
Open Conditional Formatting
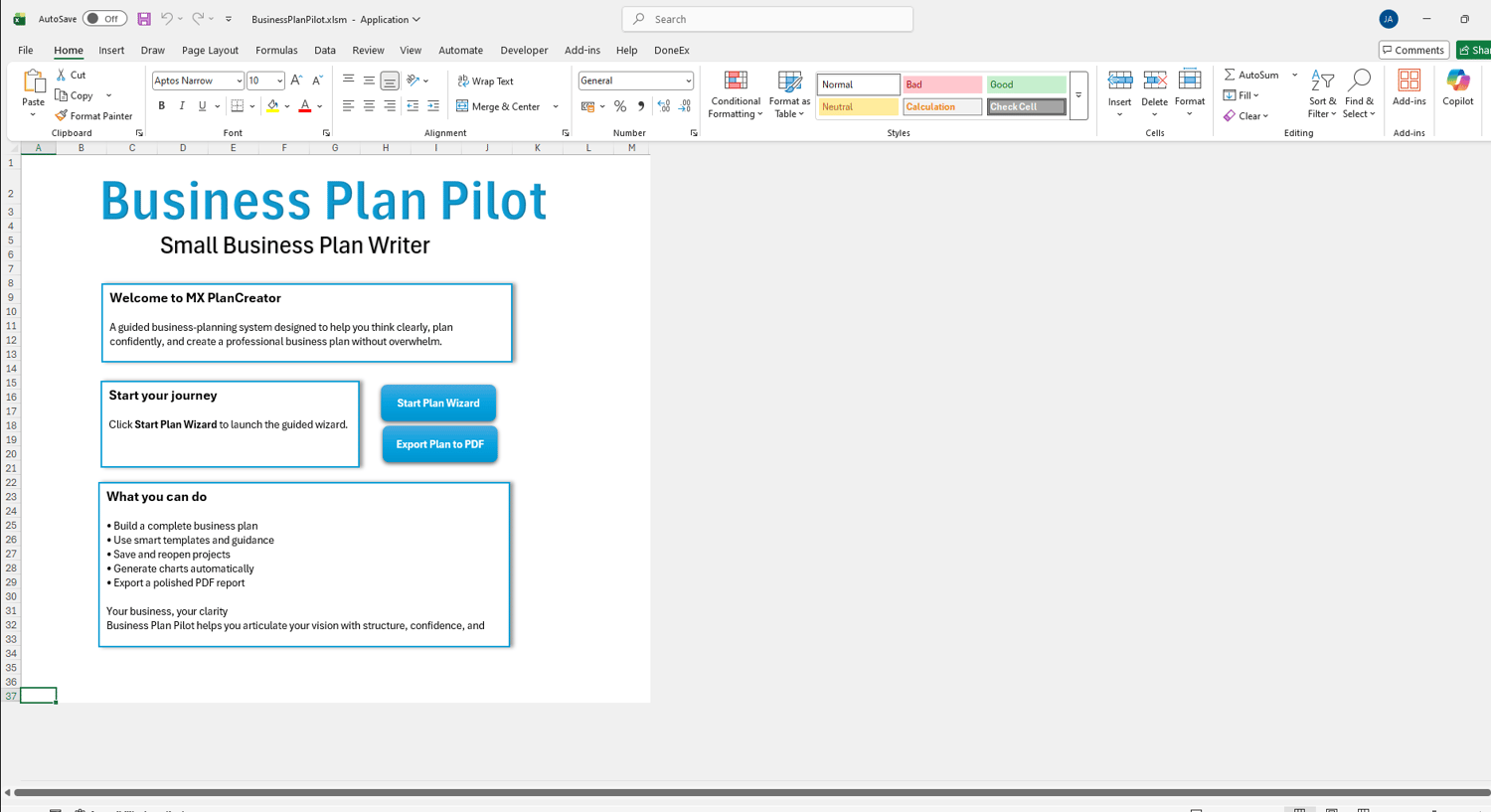pos(736,94)
